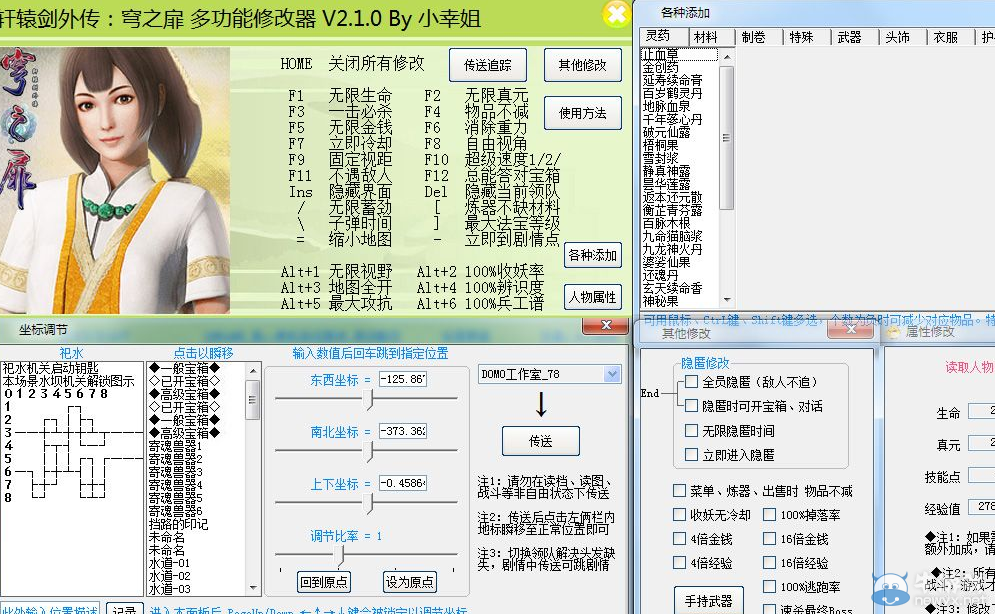Image resolution: width=995 pixels, height=614 pixels.
Task: Enable 隐匿时可开宝箱、对话 checkbox
Action: tap(692, 406)
